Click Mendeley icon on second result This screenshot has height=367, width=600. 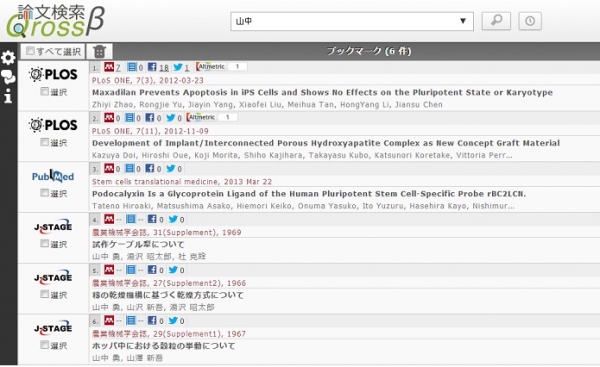tap(109, 117)
